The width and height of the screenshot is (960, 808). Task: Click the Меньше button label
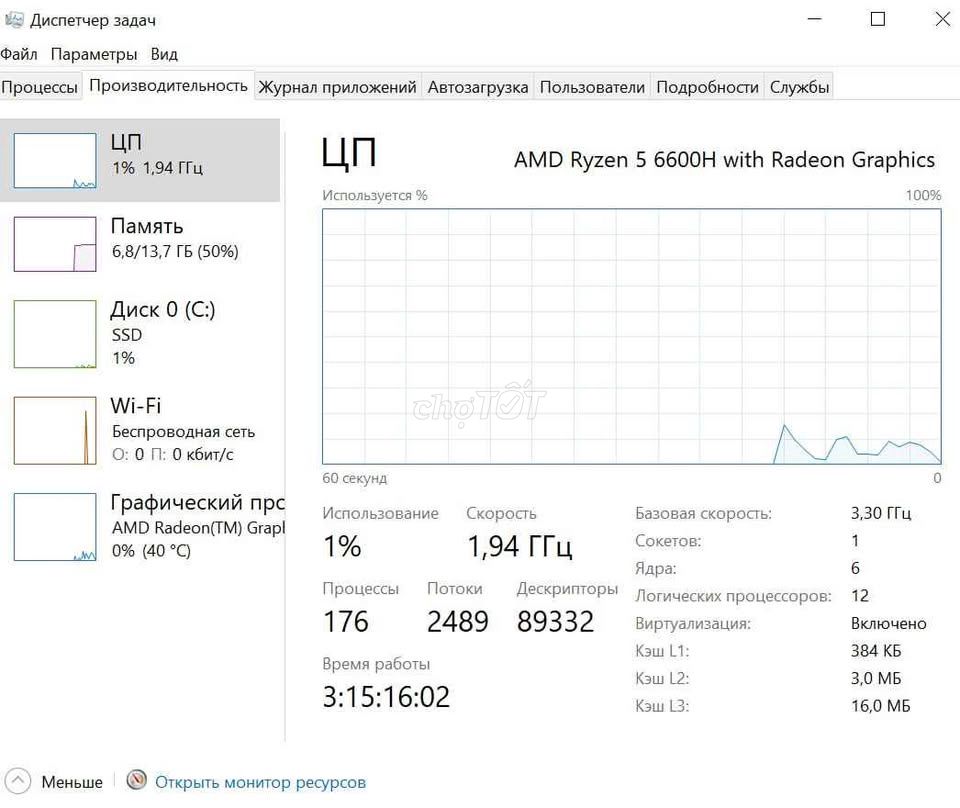pyautogui.click(x=72, y=782)
